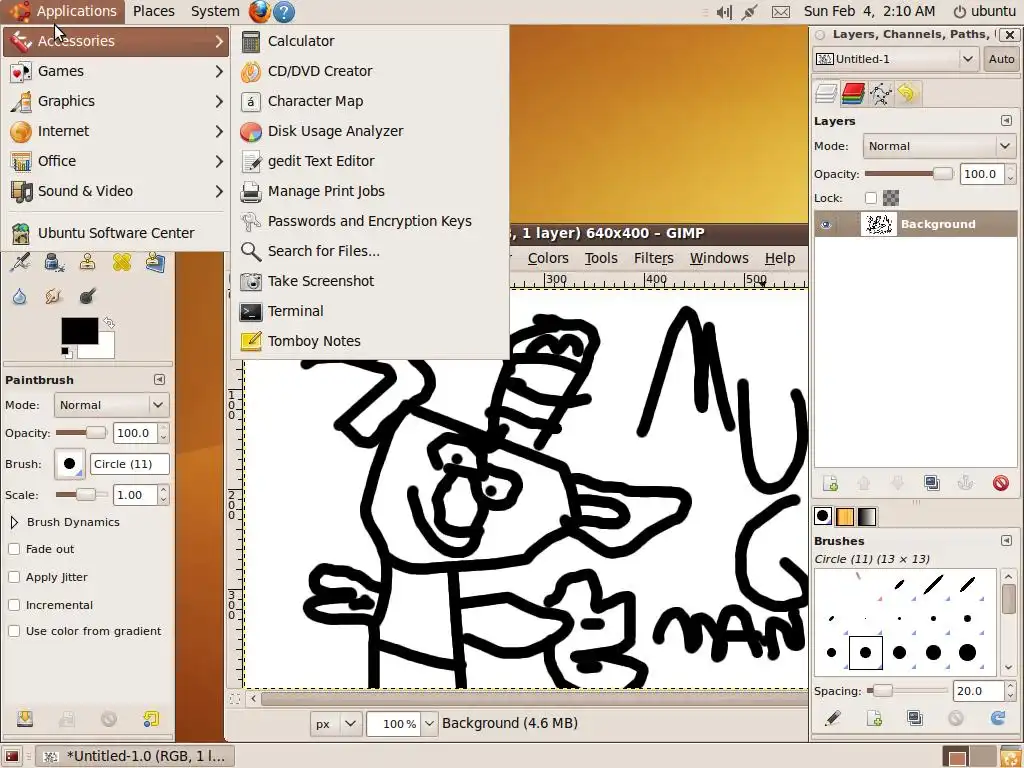Click the *Untitled-1.0 taskbar button
The height and width of the screenshot is (768, 1024).
coord(135,756)
